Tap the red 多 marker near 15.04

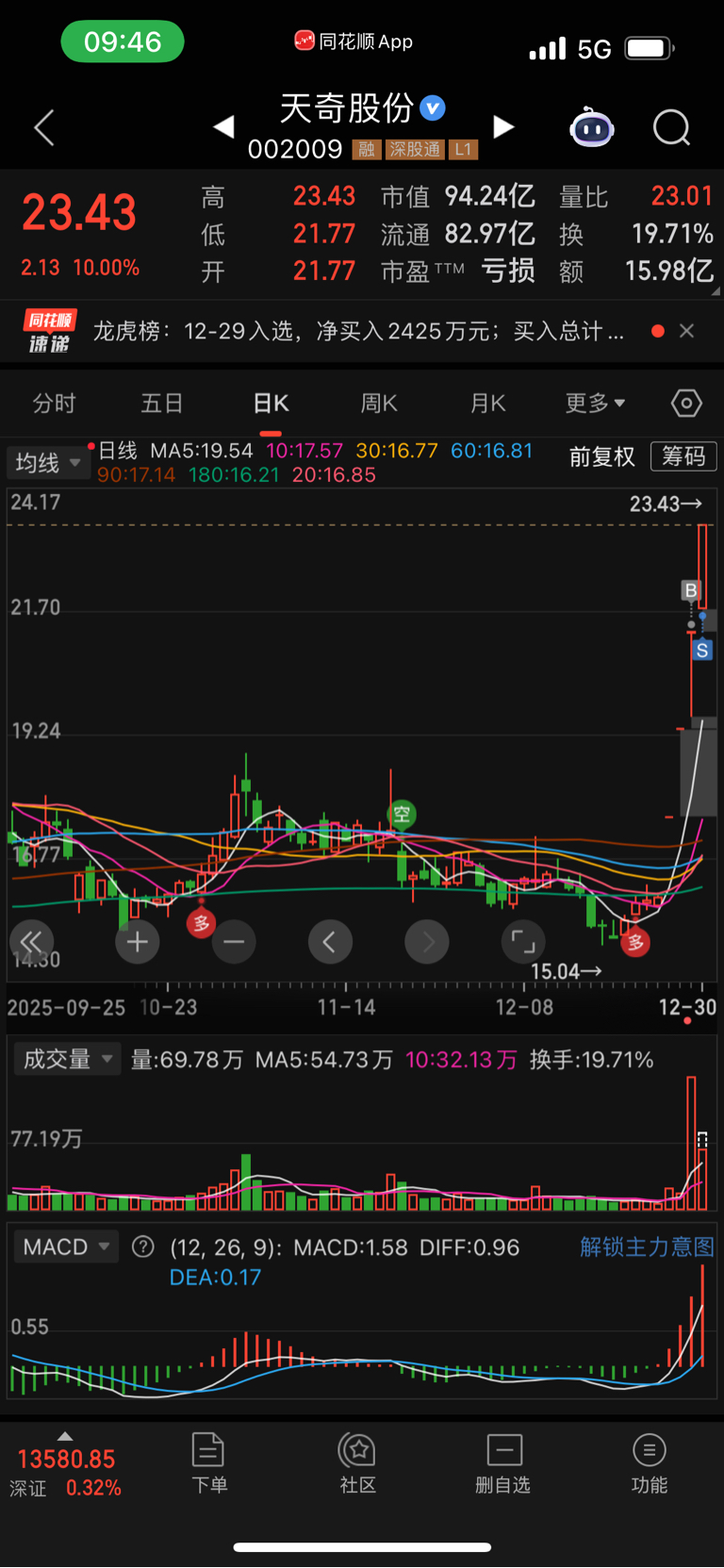635,942
